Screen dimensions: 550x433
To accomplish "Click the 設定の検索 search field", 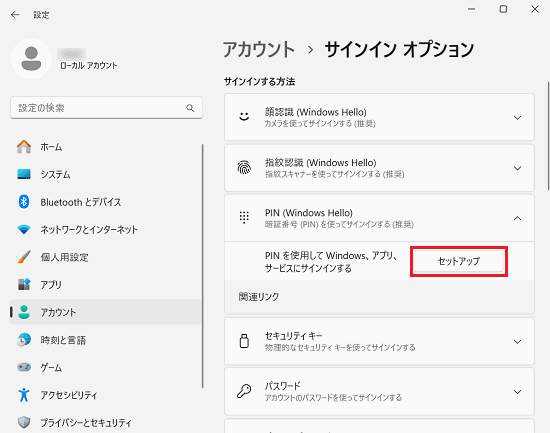I will click(x=106, y=108).
